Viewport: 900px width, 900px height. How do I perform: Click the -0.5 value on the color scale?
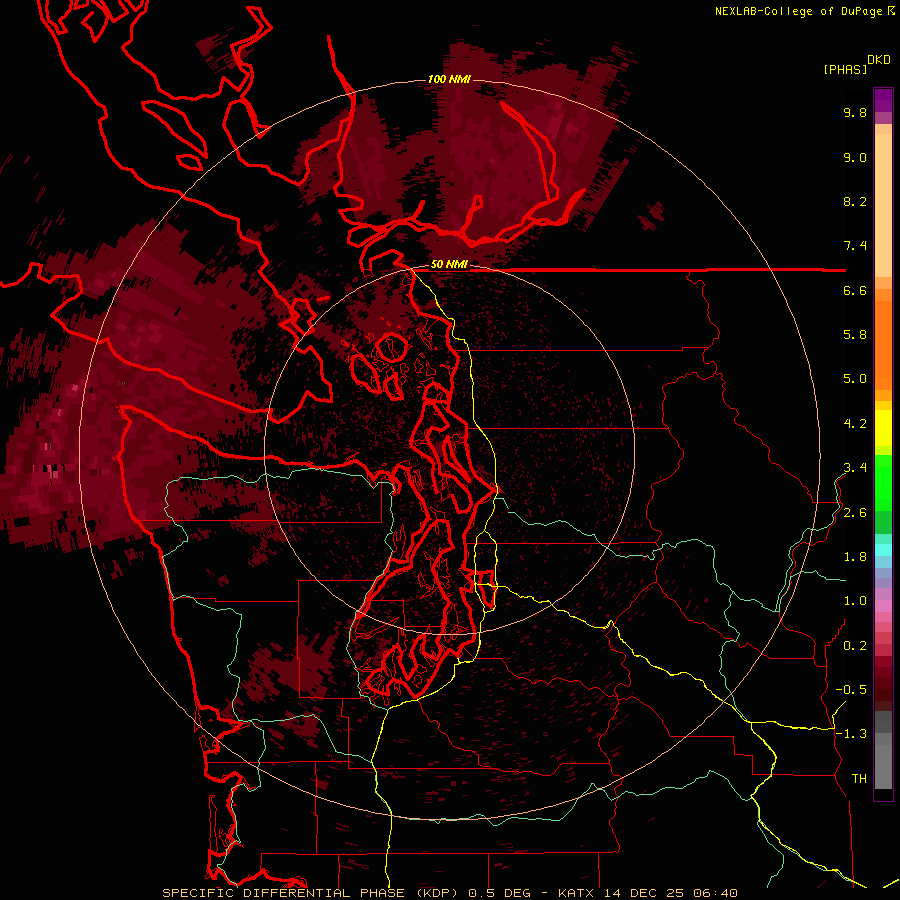[x=851, y=690]
